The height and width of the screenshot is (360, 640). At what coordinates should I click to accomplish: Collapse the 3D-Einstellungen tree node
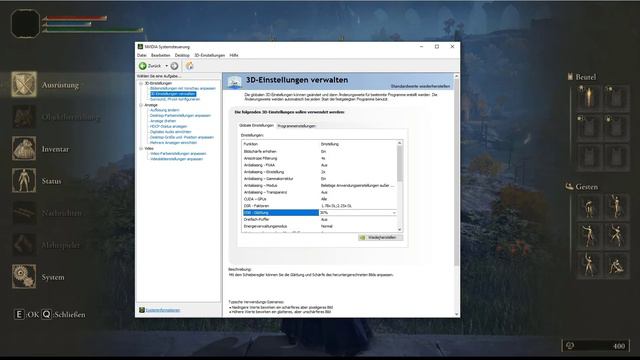(x=141, y=83)
